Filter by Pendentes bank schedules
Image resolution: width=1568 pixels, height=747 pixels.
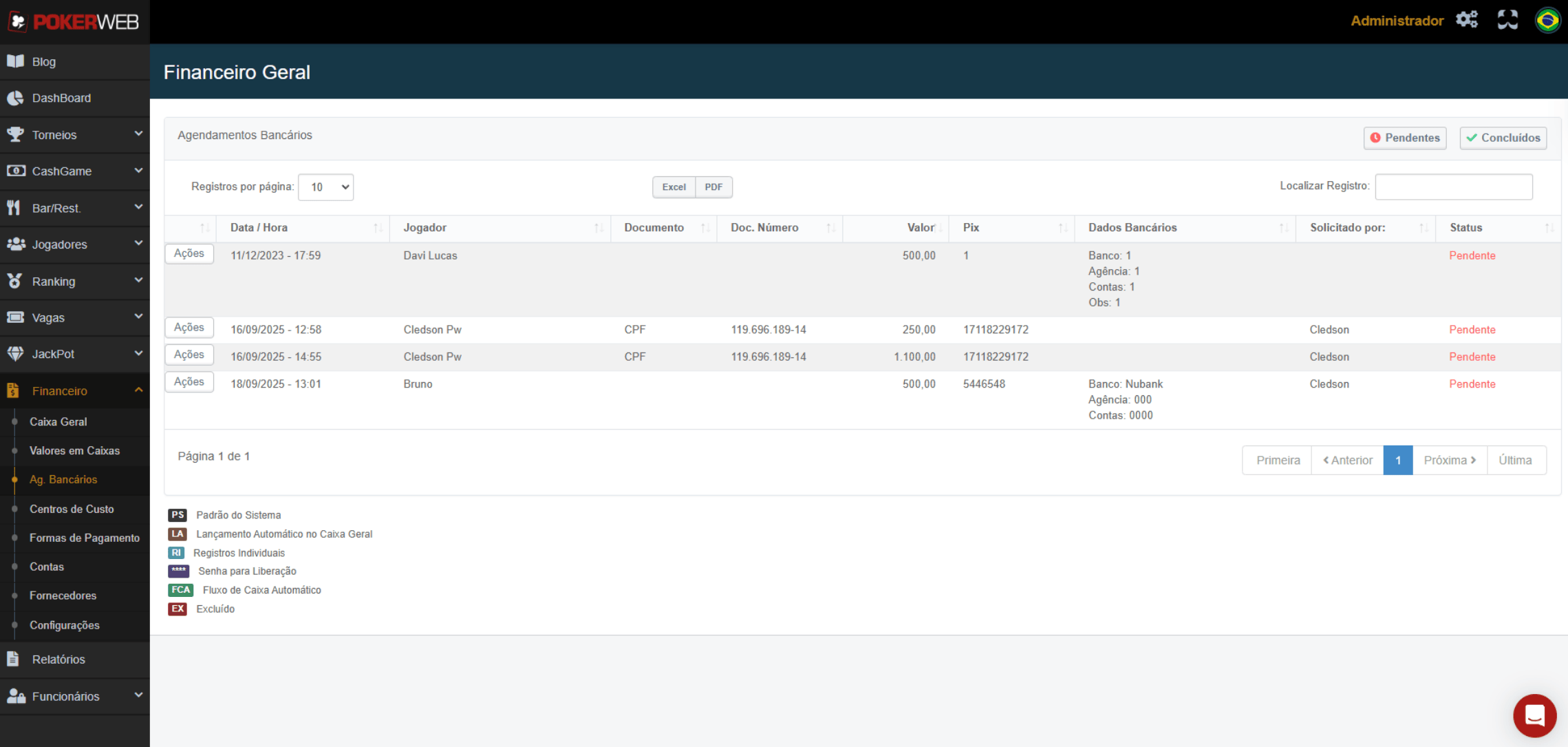coord(1404,138)
